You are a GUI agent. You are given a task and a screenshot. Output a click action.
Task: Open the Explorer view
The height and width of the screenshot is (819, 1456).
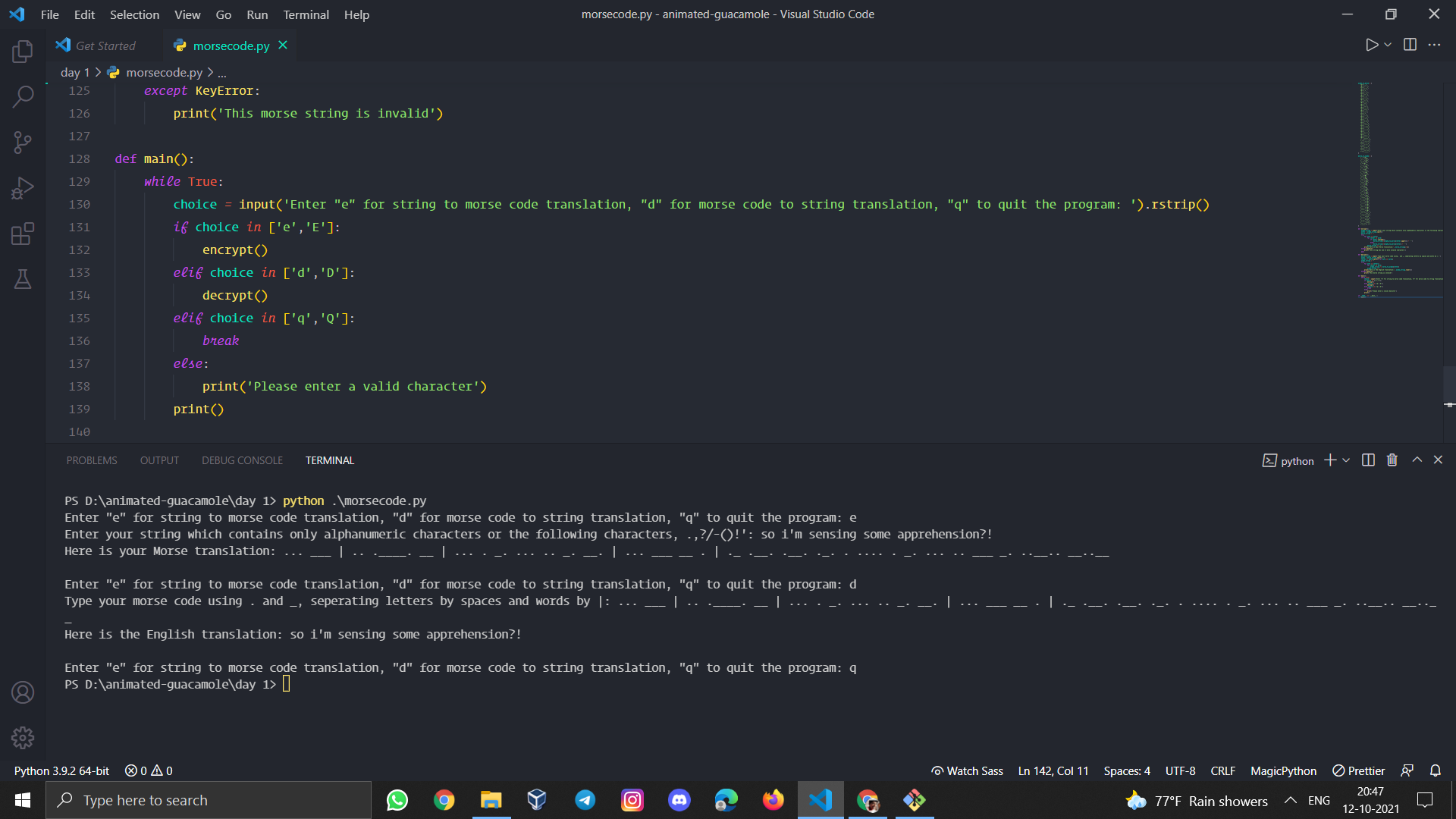[22, 51]
